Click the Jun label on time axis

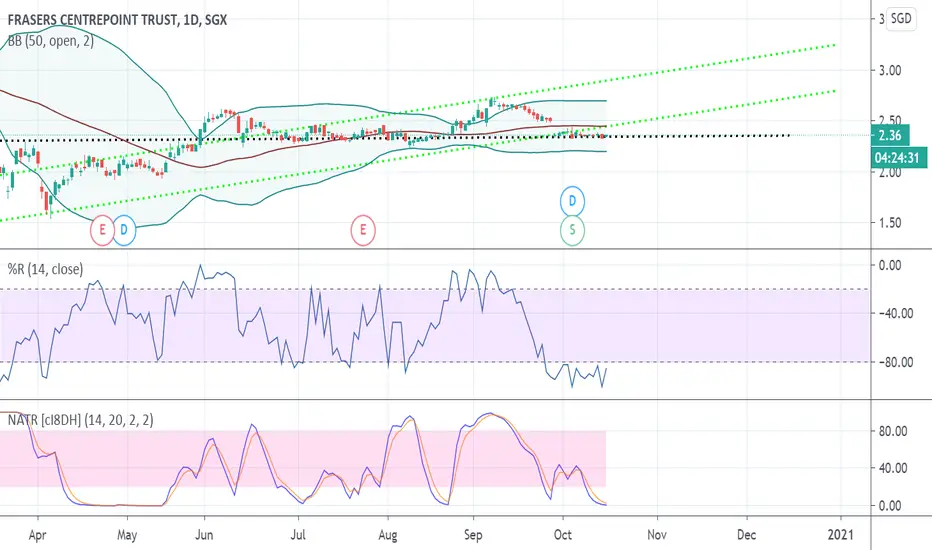pyautogui.click(x=204, y=535)
